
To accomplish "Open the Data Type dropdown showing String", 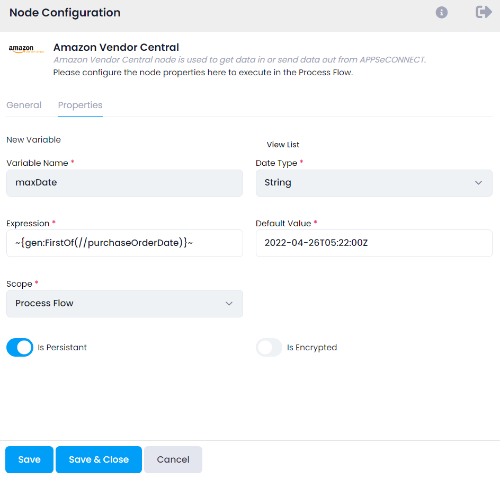I will tap(374, 183).
